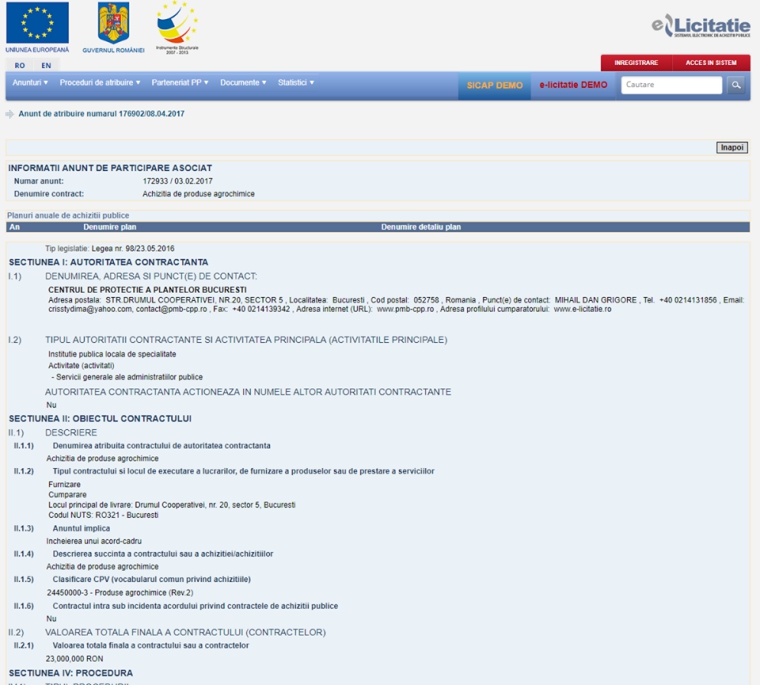Click 'Servicii generale ale administratiilor publice'

tap(129, 377)
